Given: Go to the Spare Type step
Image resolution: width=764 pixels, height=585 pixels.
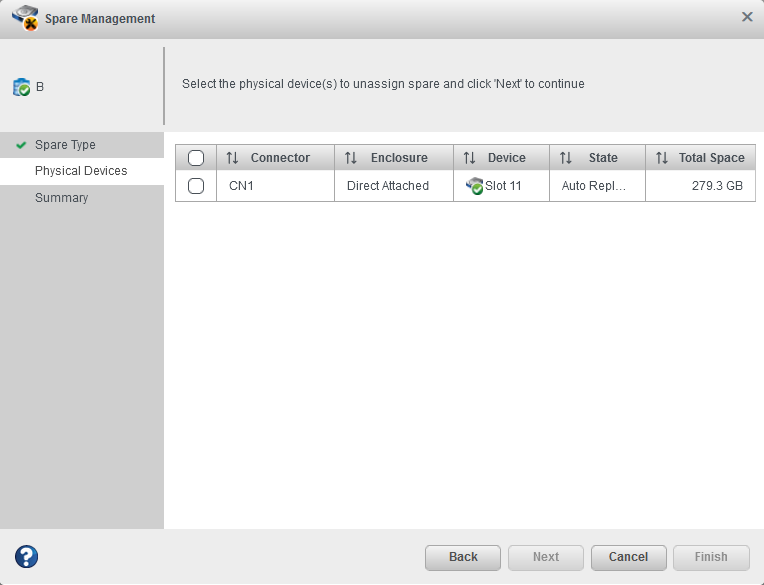Looking at the screenshot, I should (x=65, y=145).
